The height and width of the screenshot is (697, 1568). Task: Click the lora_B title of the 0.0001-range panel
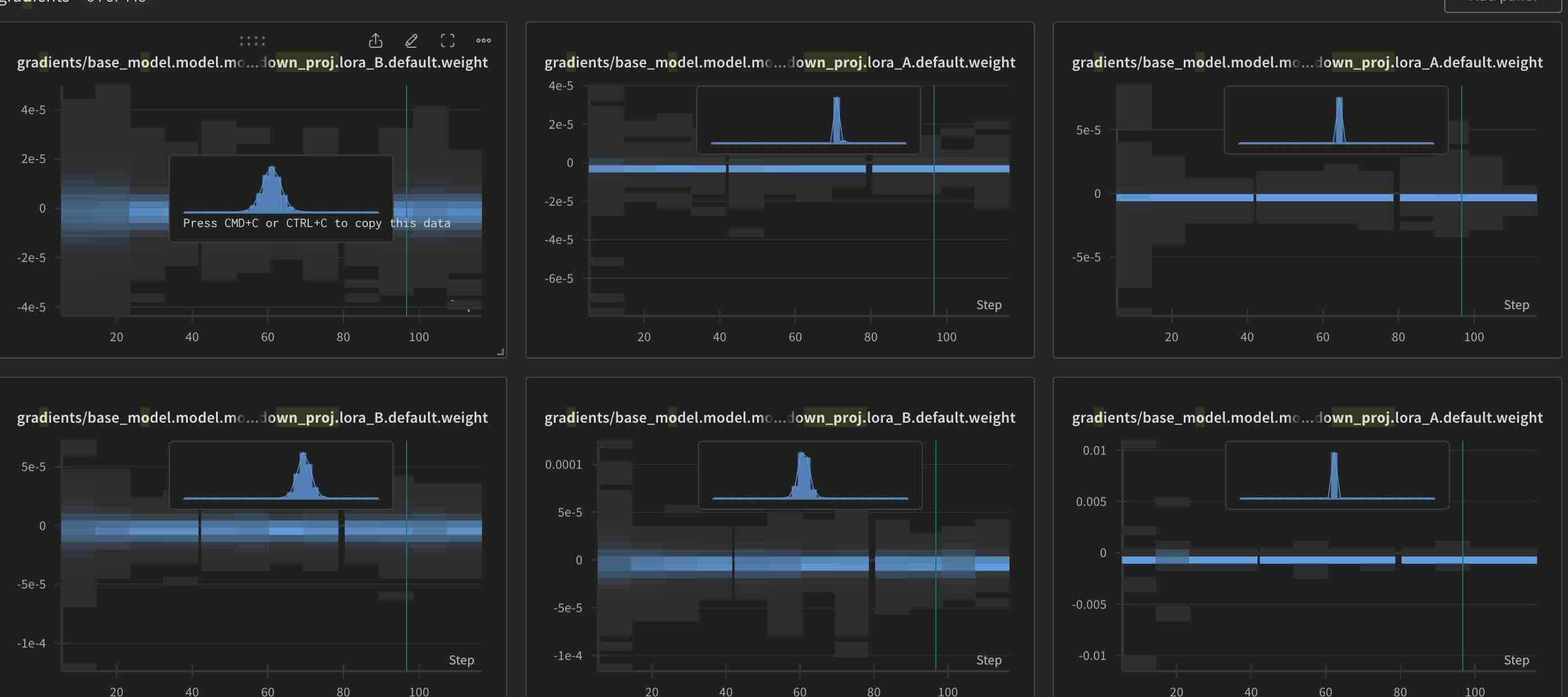coord(780,417)
